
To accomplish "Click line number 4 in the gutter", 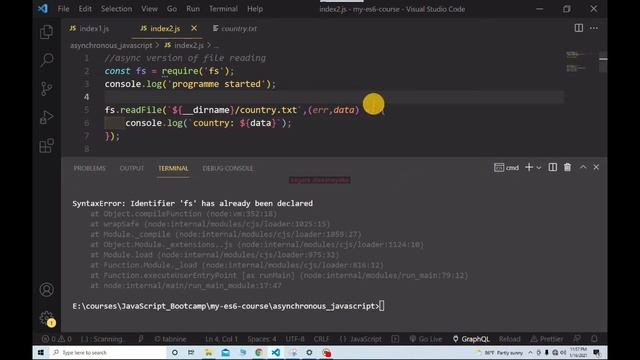I will tap(87, 97).
